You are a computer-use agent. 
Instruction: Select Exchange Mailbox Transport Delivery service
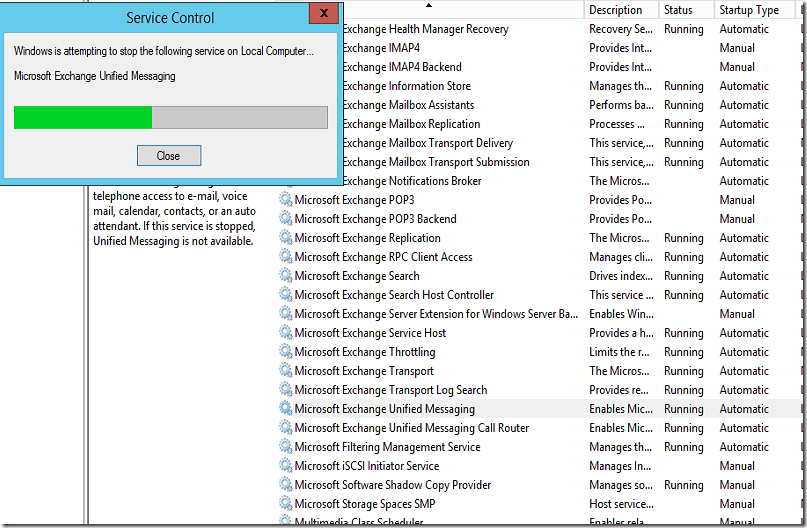428,143
